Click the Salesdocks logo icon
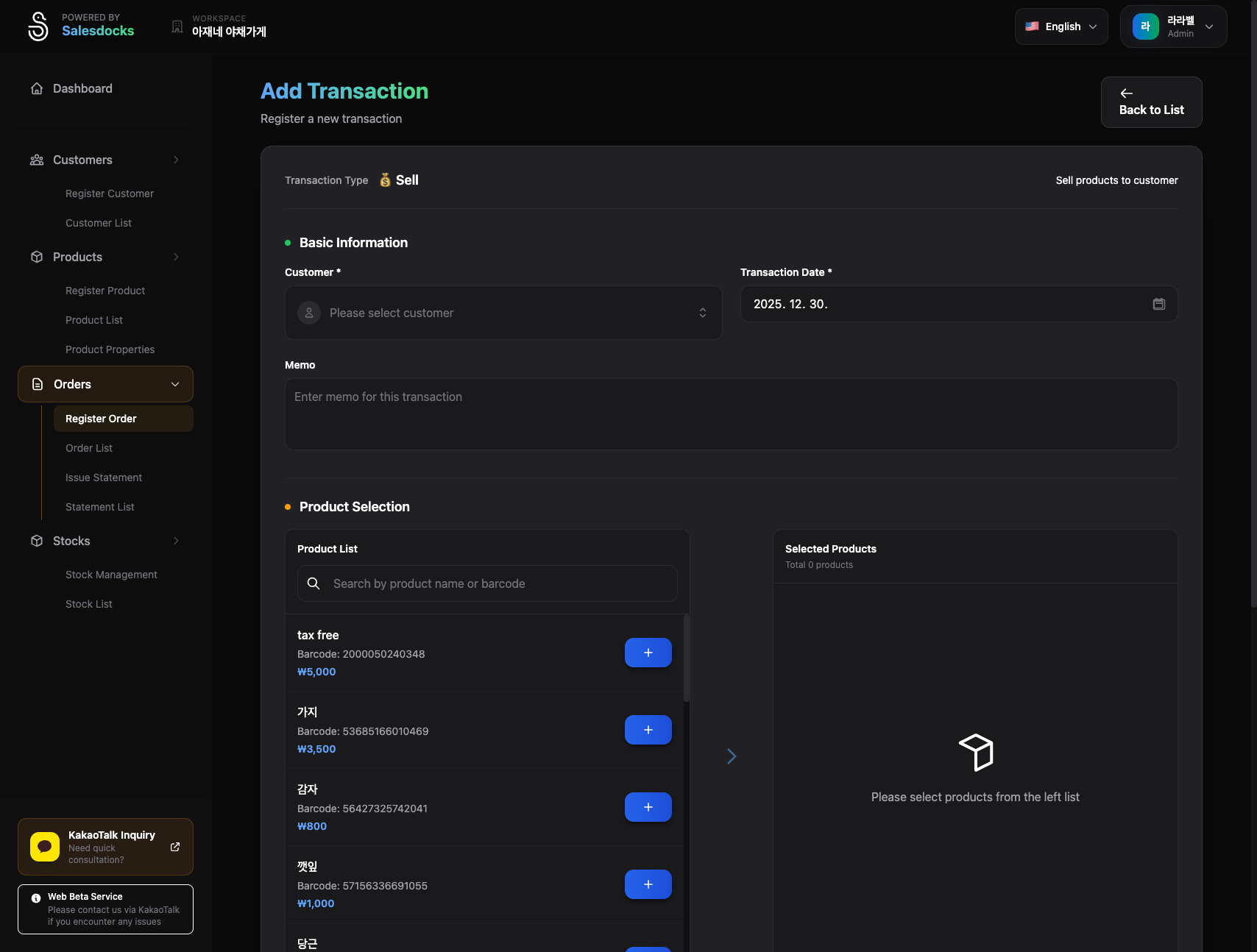 [x=38, y=26]
